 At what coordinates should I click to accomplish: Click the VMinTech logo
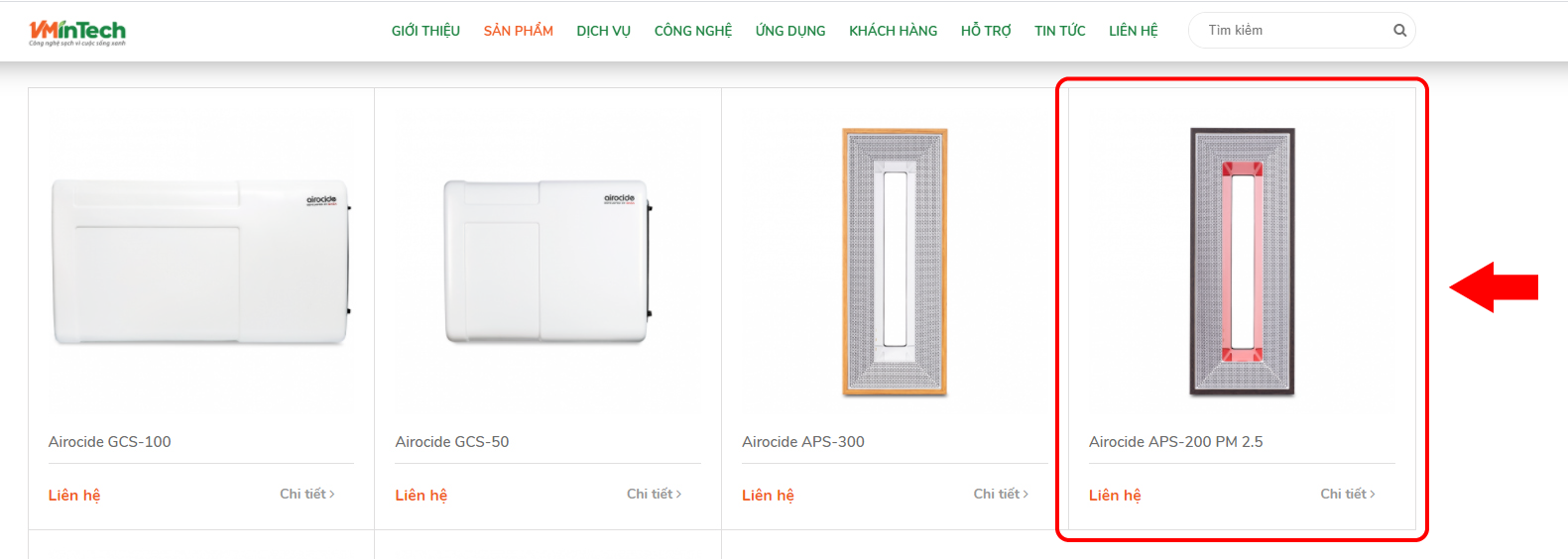[x=77, y=33]
